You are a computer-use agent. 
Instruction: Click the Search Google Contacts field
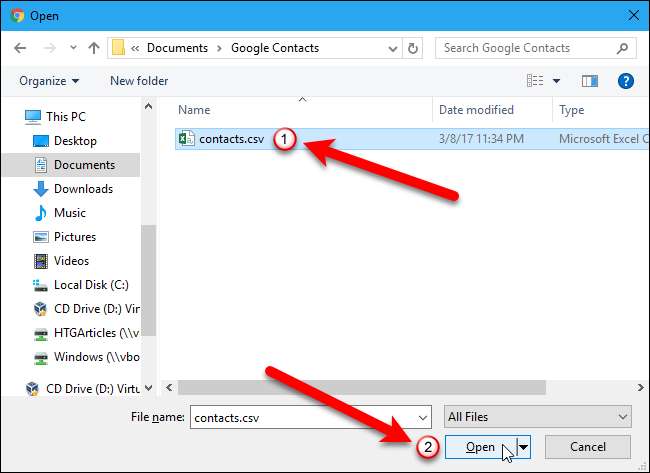click(536, 48)
